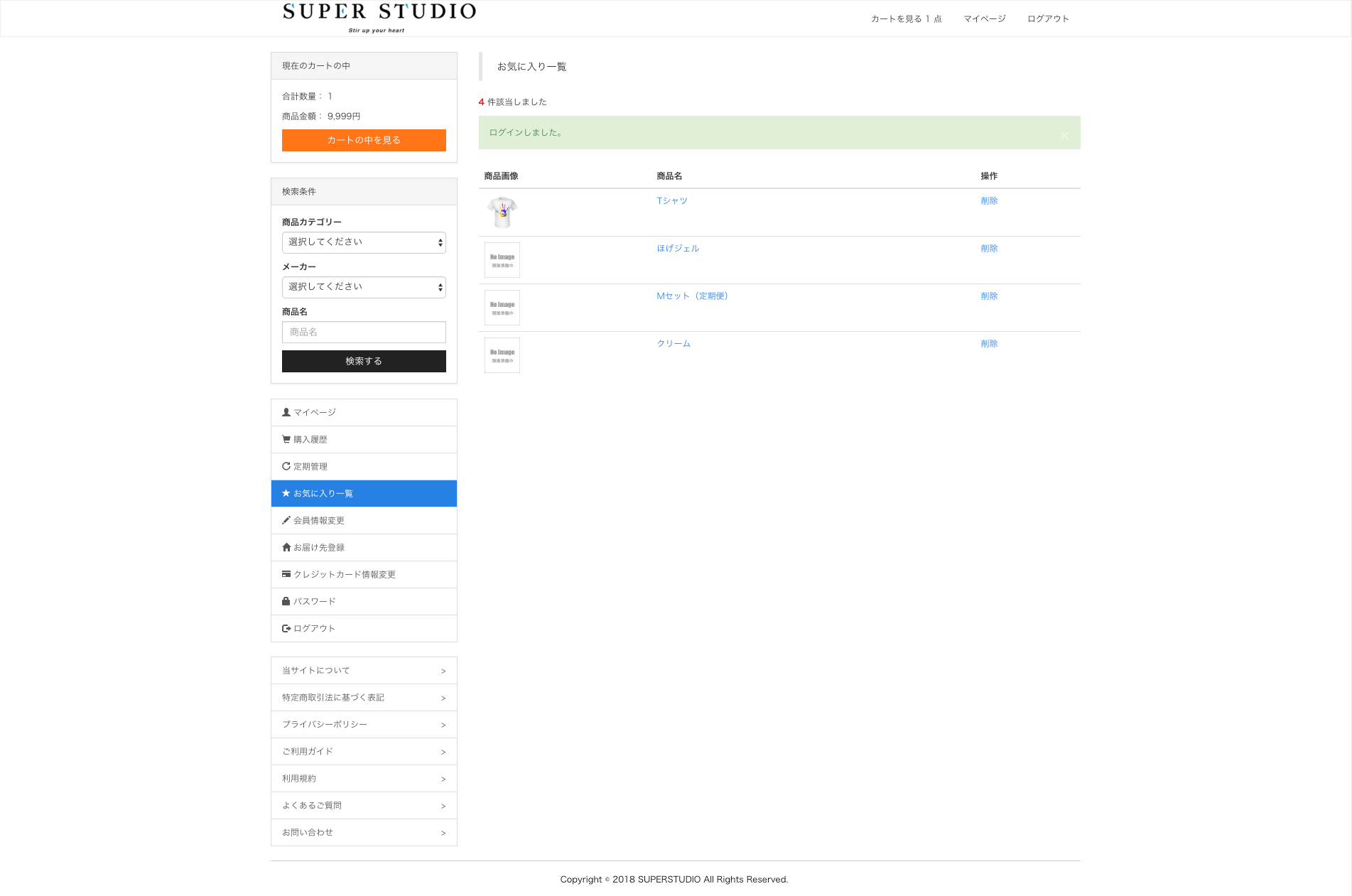Open お問い合わせ page
1352x896 pixels.
tap(364, 833)
